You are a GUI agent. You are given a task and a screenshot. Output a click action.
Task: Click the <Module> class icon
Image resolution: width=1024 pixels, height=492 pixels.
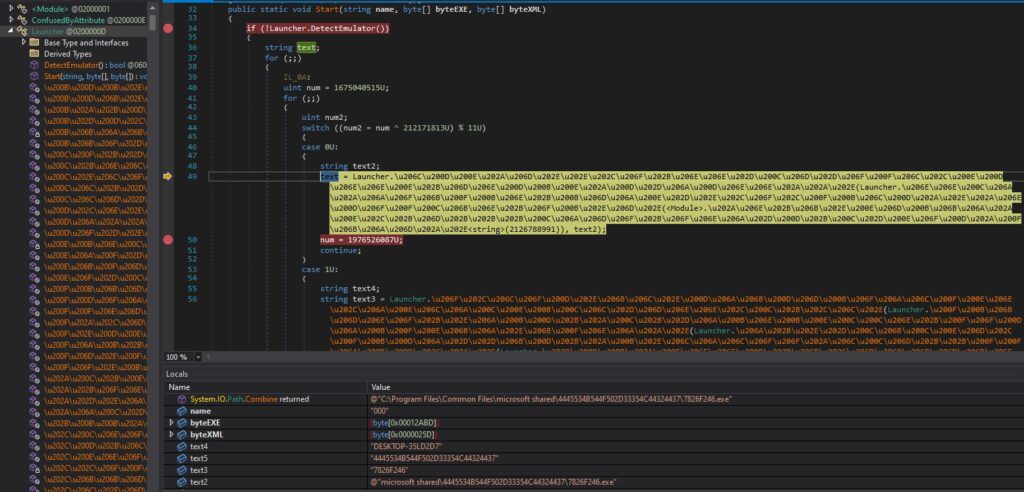click(x=22, y=8)
